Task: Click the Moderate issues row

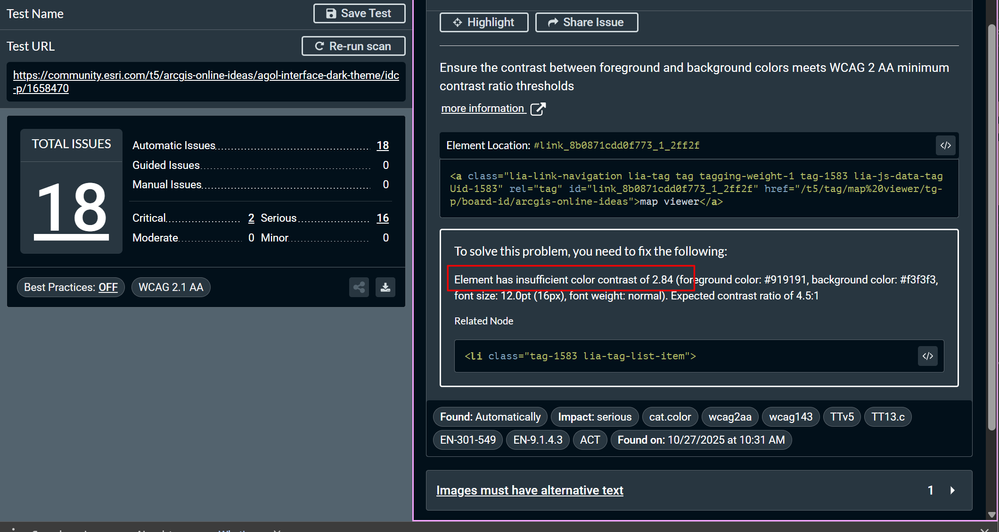Action: point(193,238)
